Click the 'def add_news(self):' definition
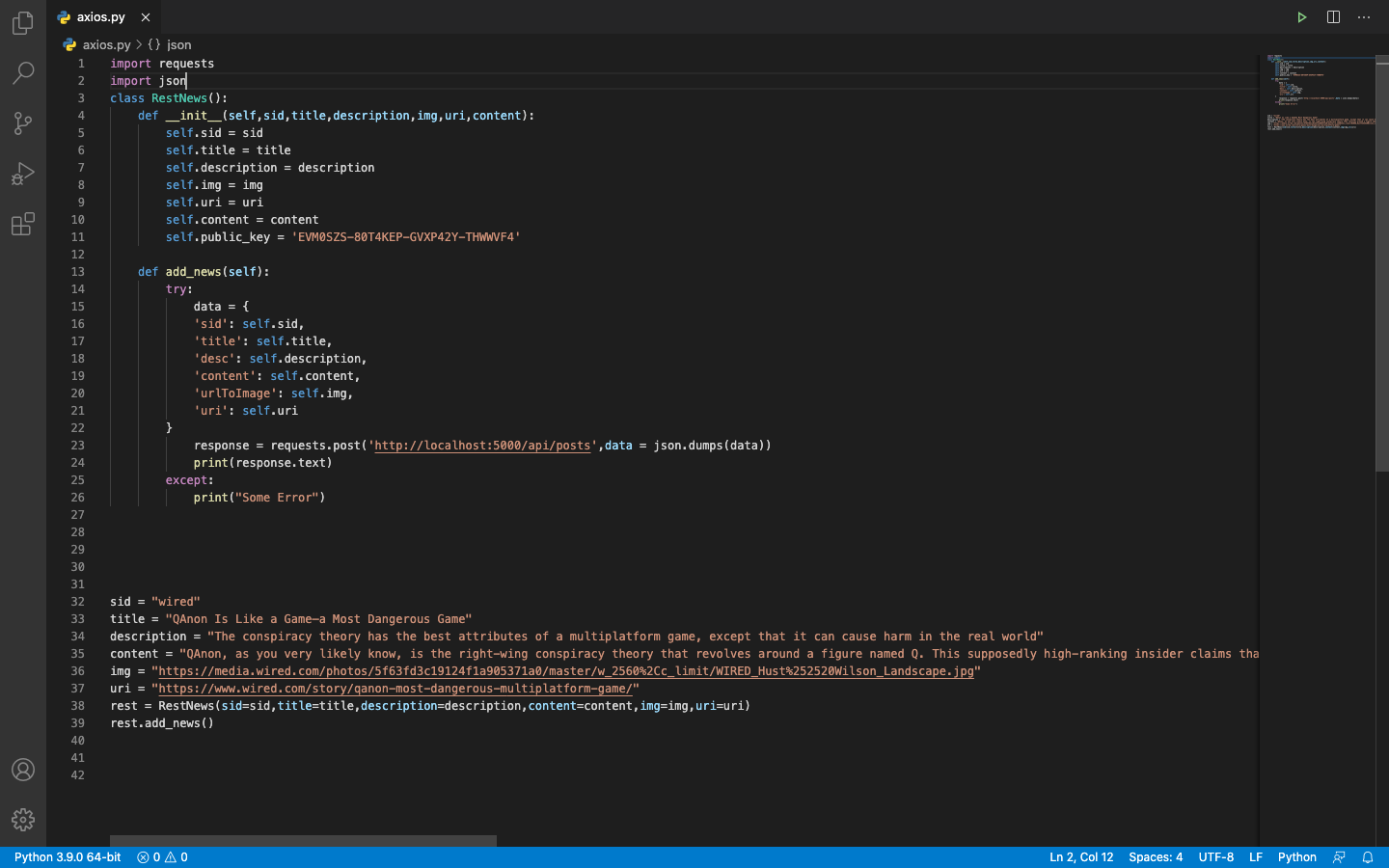 204,272
